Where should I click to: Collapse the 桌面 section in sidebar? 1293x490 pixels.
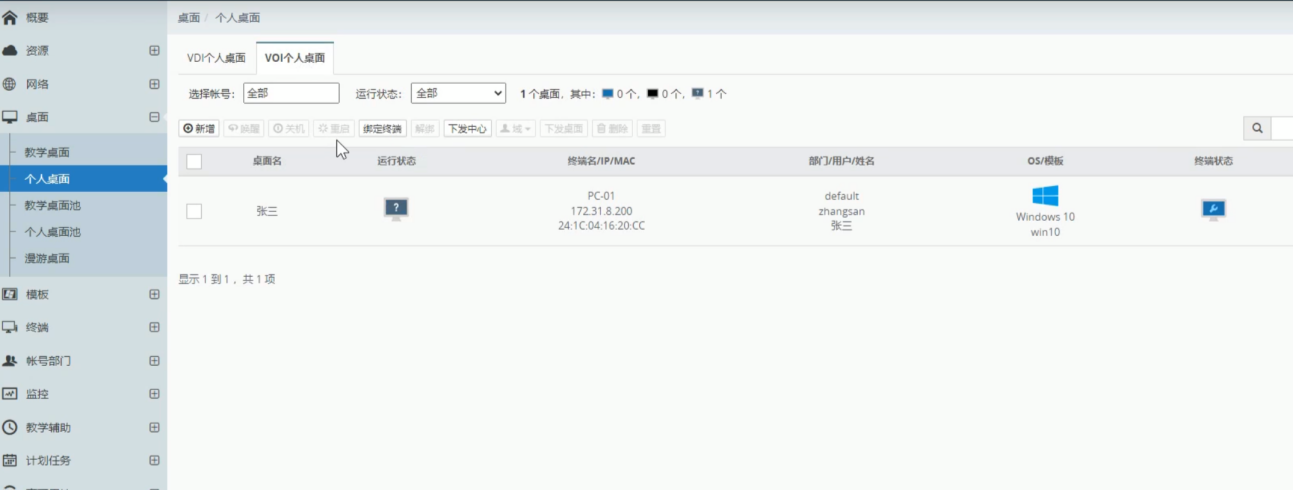coord(154,117)
